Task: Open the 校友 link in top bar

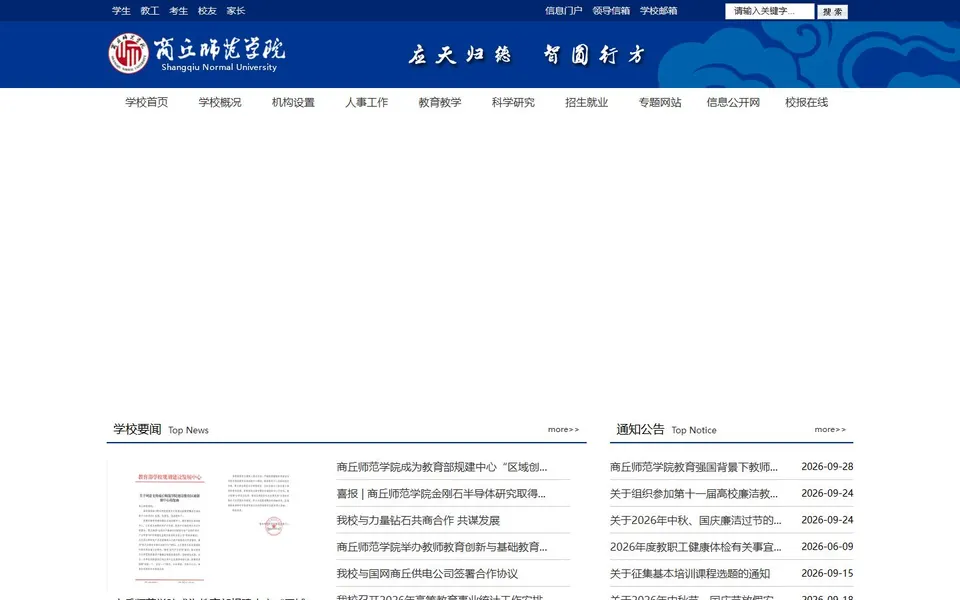Action: (208, 11)
